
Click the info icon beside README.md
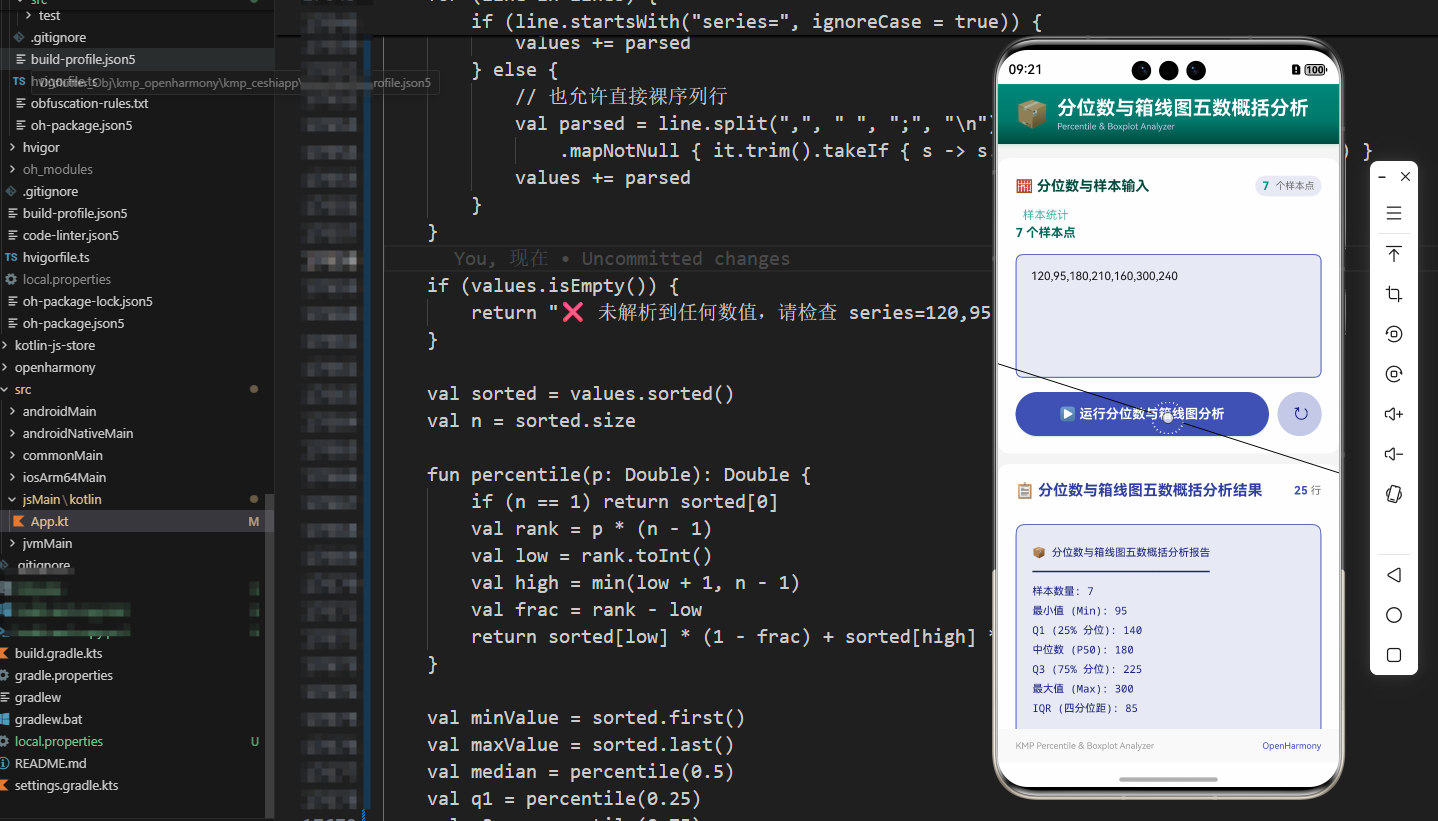(x=5, y=763)
